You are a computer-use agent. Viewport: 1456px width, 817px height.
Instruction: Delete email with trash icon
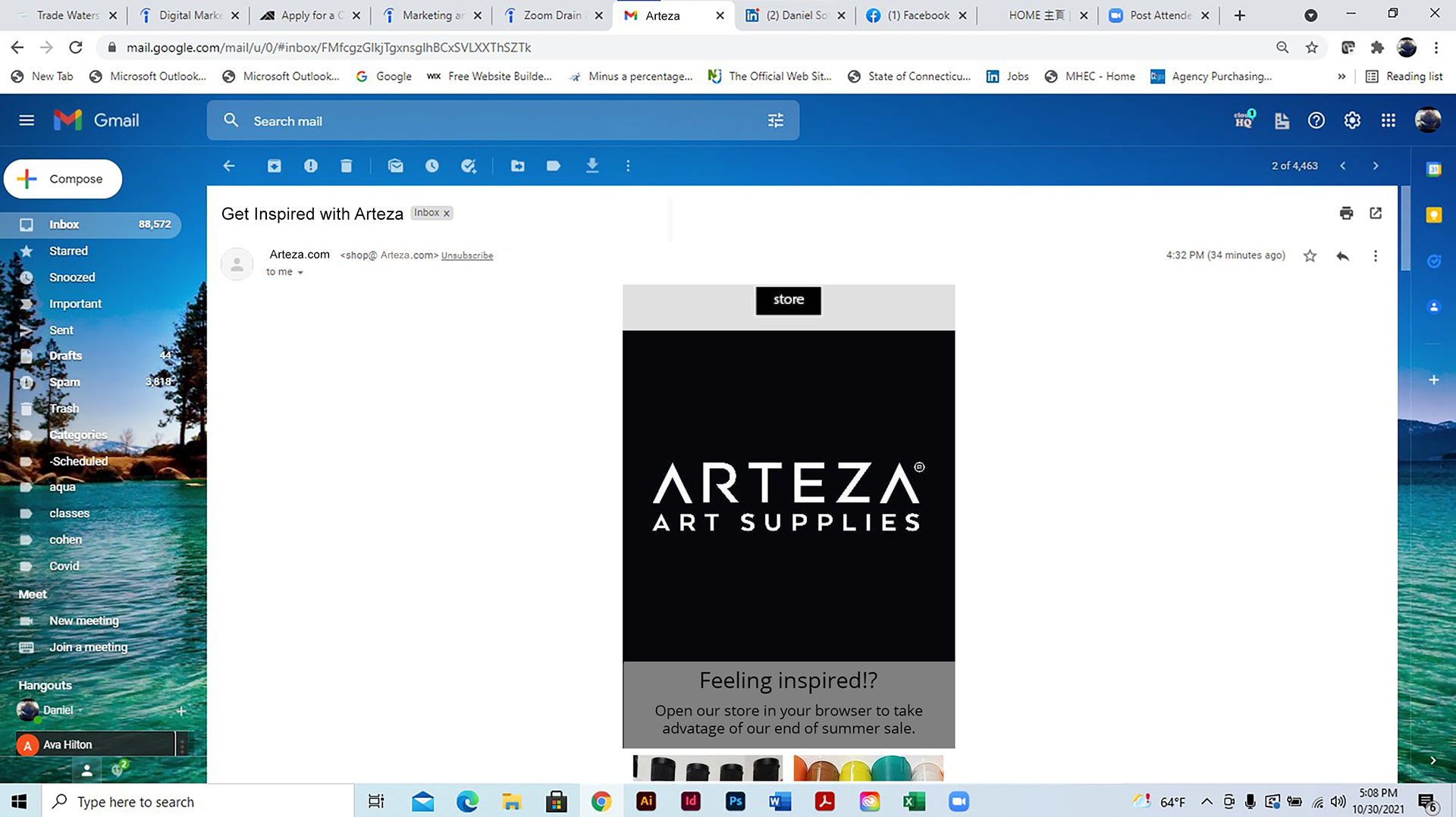(x=347, y=166)
